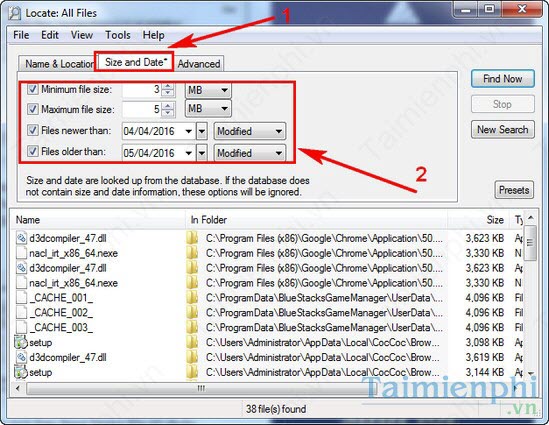The height and width of the screenshot is (425, 549).
Task: Select setup file sized 3,144 KB
Action: [41, 372]
